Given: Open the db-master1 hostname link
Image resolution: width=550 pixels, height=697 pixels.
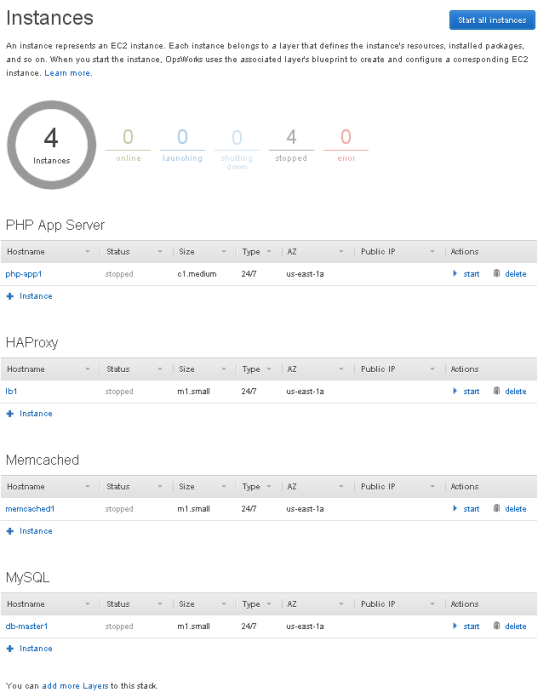Looking at the screenshot, I should pyautogui.click(x=27, y=626).
